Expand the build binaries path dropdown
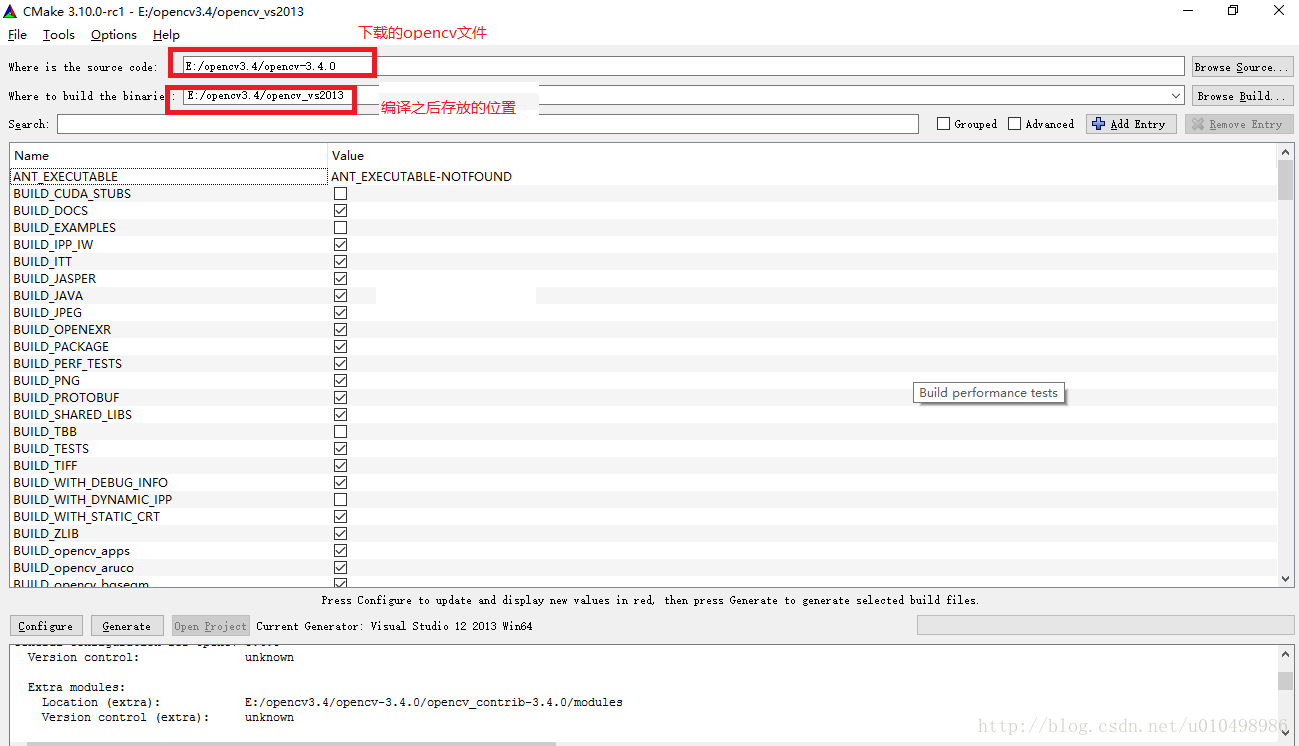1299x746 pixels. coord(1176,96)
